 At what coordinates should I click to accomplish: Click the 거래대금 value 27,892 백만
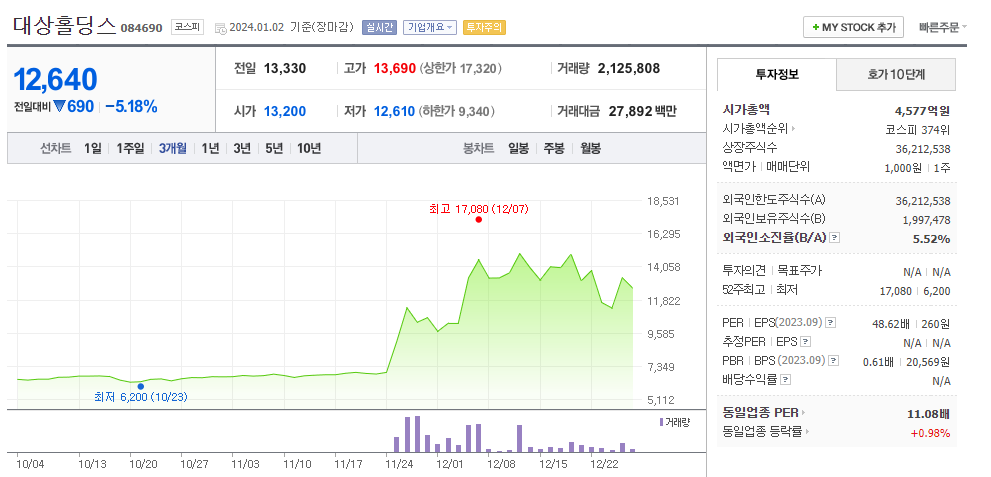[x=642, y=112]
